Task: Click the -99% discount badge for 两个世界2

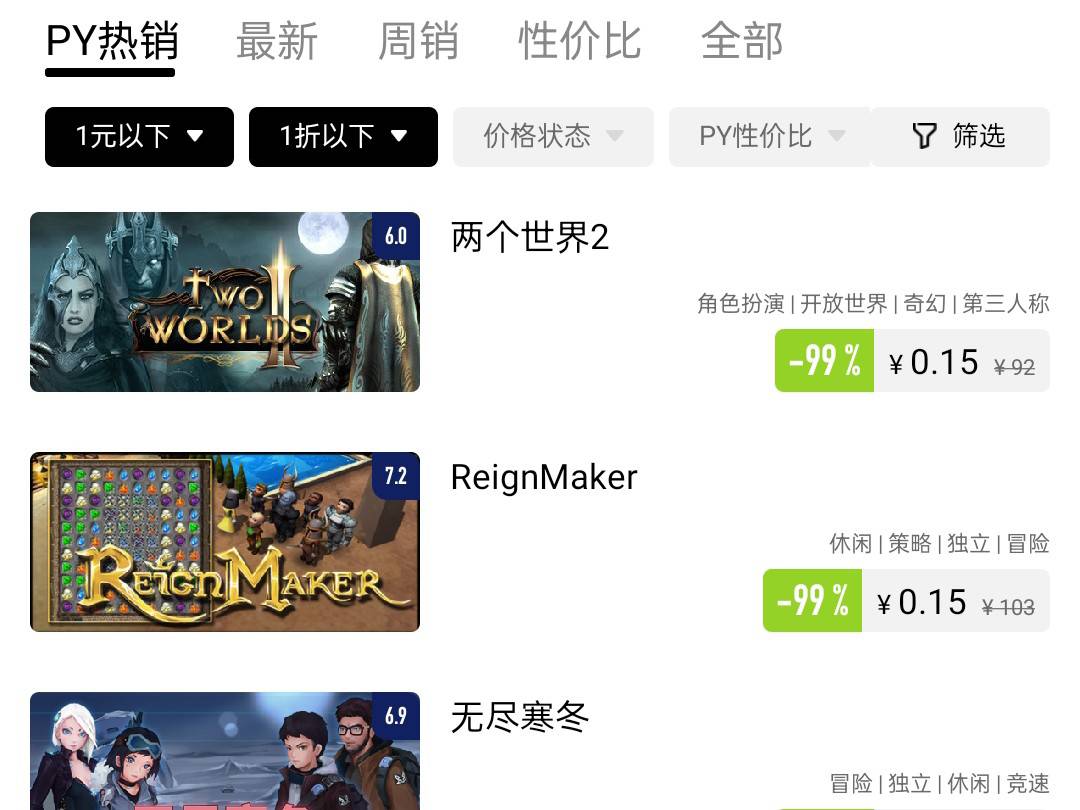Action: (x=824, y=360)
